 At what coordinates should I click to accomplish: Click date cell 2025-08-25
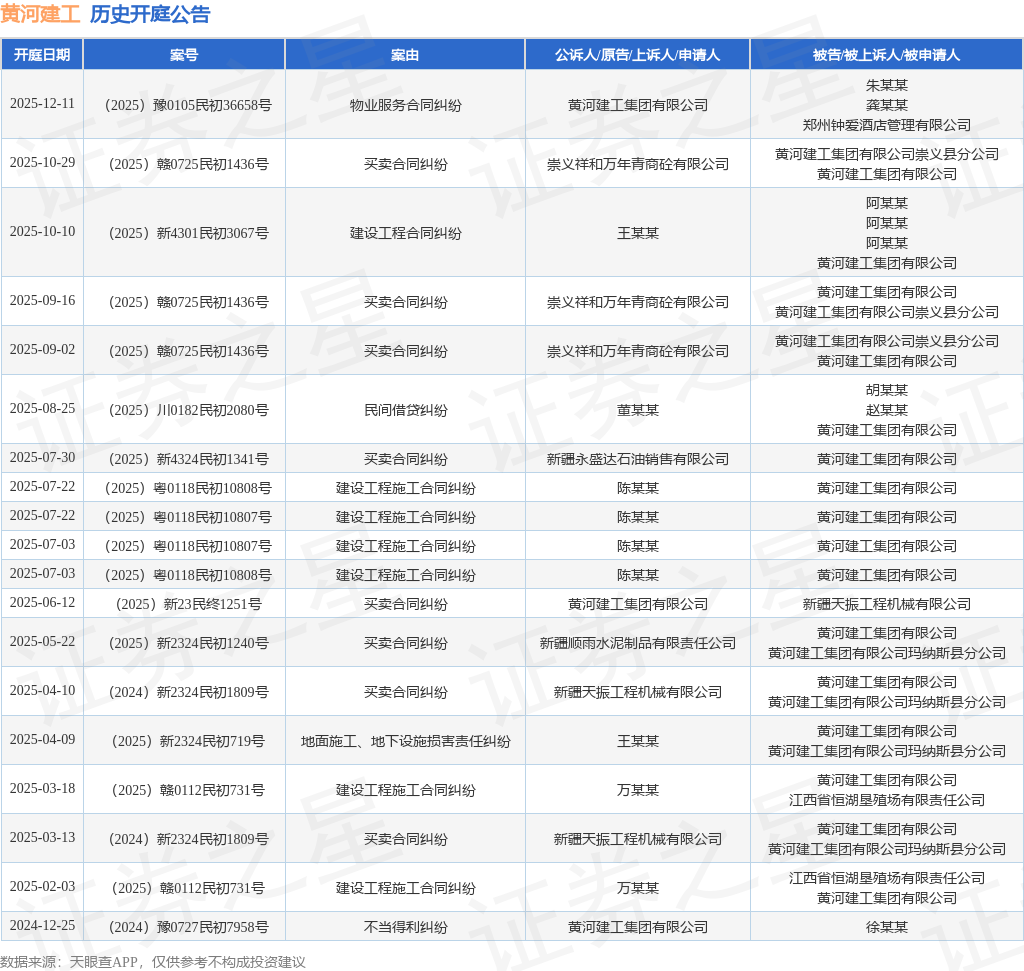(42, 409)
